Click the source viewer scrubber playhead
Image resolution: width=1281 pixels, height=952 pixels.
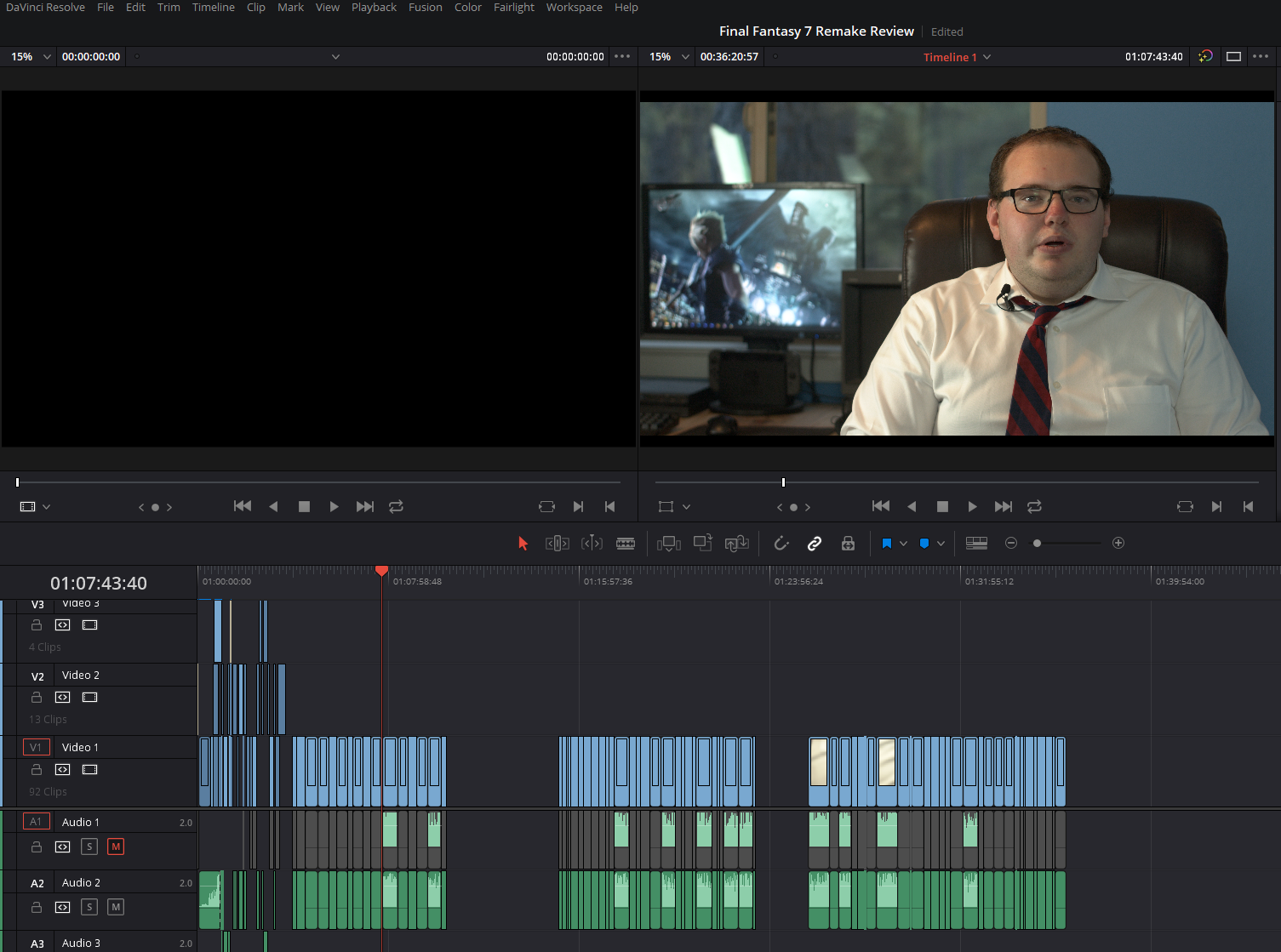pyautogui.click(x=17, y=482)
